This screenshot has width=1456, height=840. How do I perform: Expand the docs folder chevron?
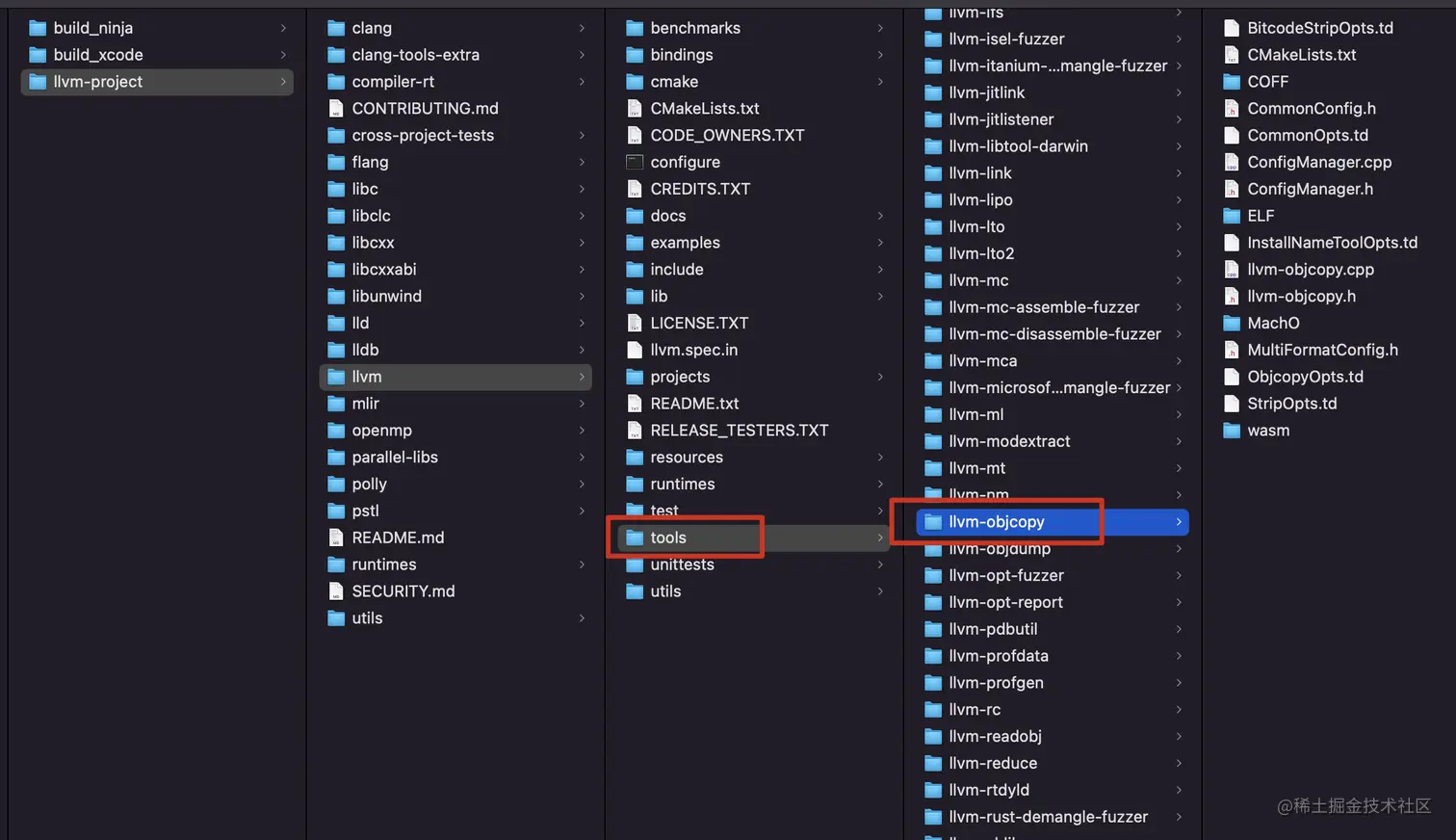coord(880,216)
